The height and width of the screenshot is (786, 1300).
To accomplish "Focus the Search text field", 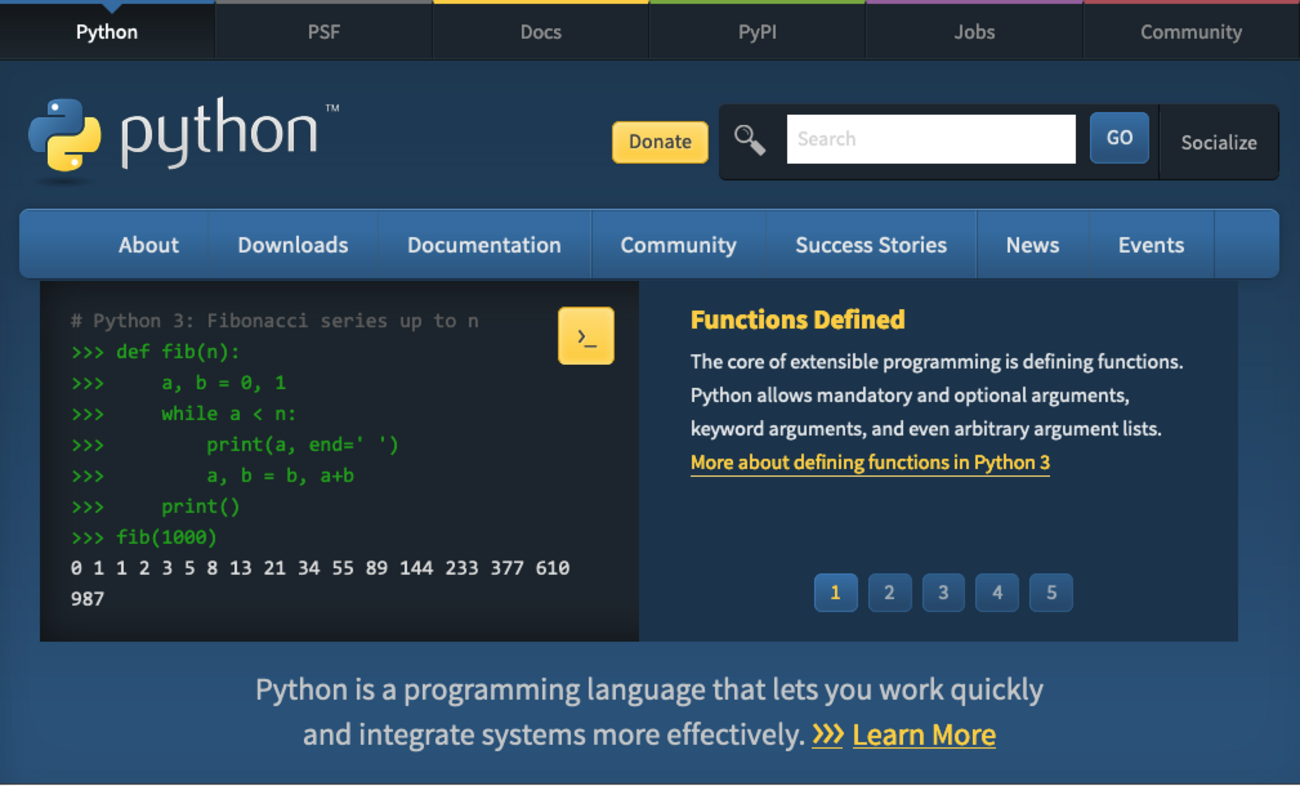I will point(930,139).
